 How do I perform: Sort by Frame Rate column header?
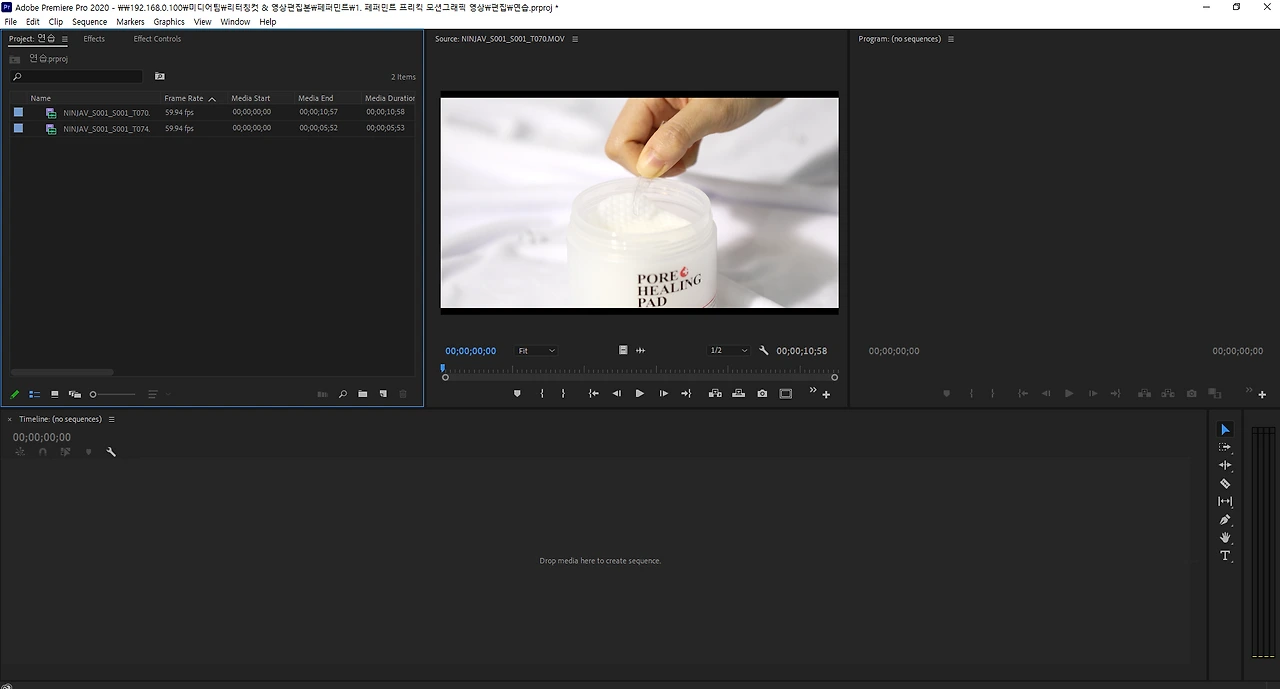184,98
